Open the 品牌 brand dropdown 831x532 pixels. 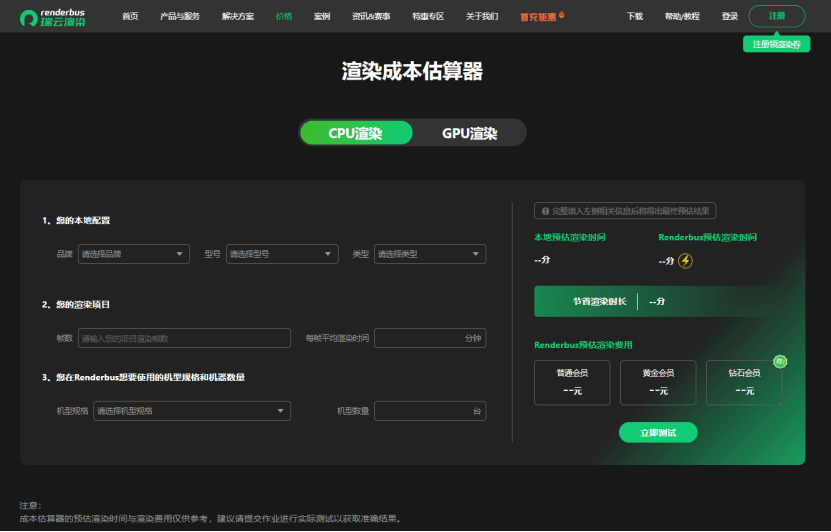pyautogui.click(x=134, y=254)
